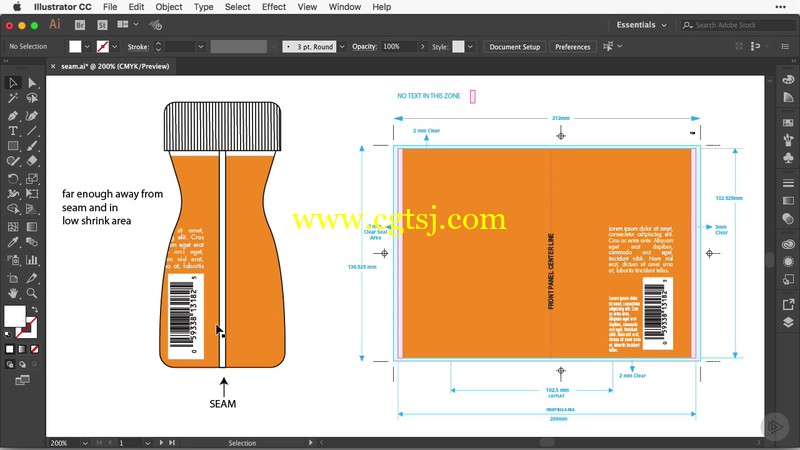Select the Curvature tool

point(32,116)
